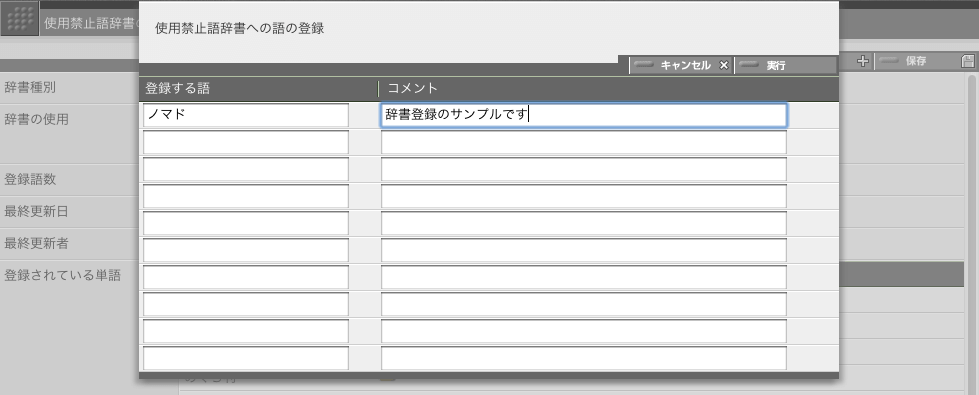Click the fourth row 登録する語 field
The width and height of the screenshot is (979, 395).
246,196
